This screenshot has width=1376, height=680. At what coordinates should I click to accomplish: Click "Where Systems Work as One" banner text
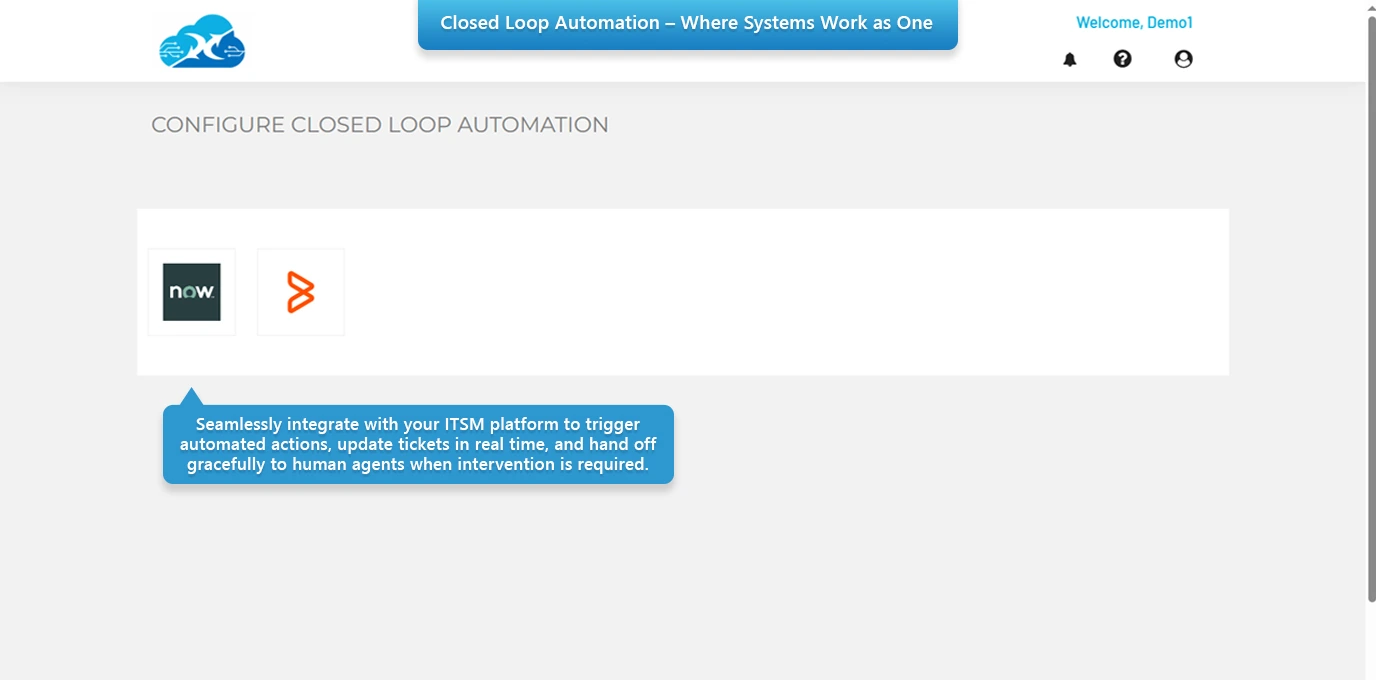pos(806,23)
